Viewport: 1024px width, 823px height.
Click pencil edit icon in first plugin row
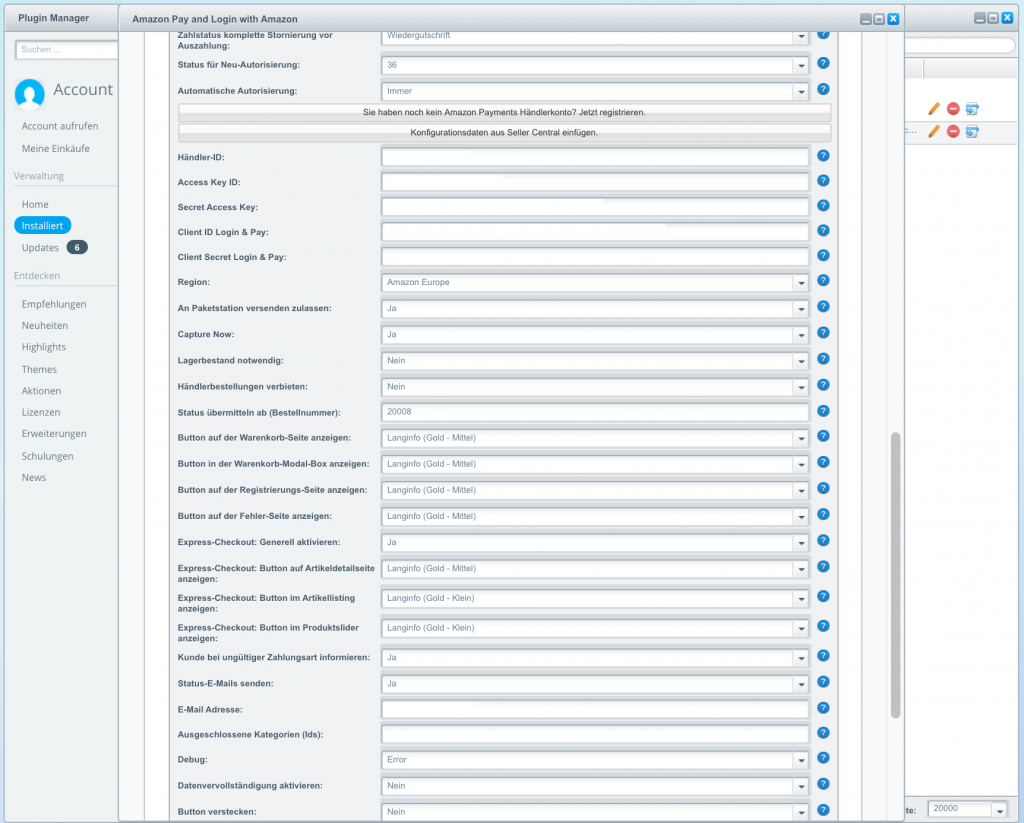pos(934,109)
